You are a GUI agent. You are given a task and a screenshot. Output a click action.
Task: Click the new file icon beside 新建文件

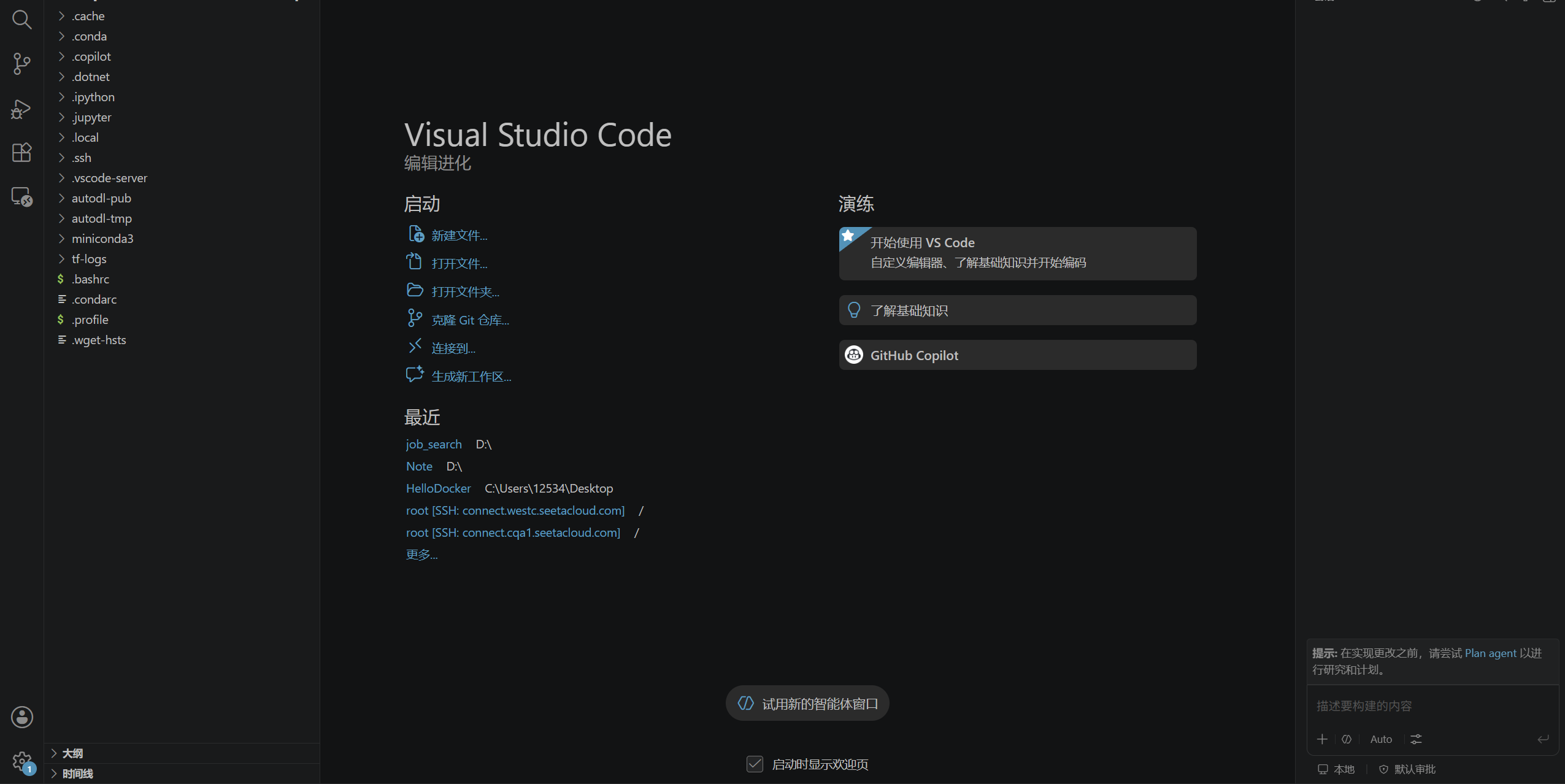click(x=416, y=234)
